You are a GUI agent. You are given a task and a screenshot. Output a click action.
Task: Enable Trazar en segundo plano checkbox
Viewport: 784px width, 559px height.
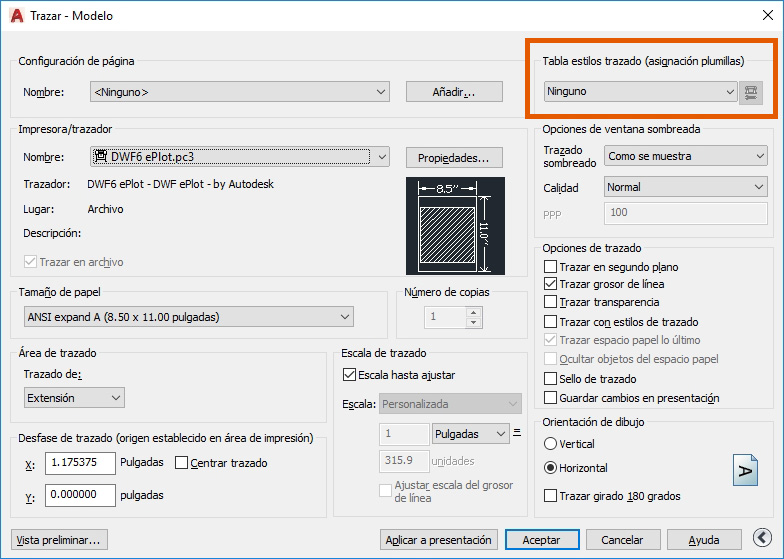pos(550,267)
